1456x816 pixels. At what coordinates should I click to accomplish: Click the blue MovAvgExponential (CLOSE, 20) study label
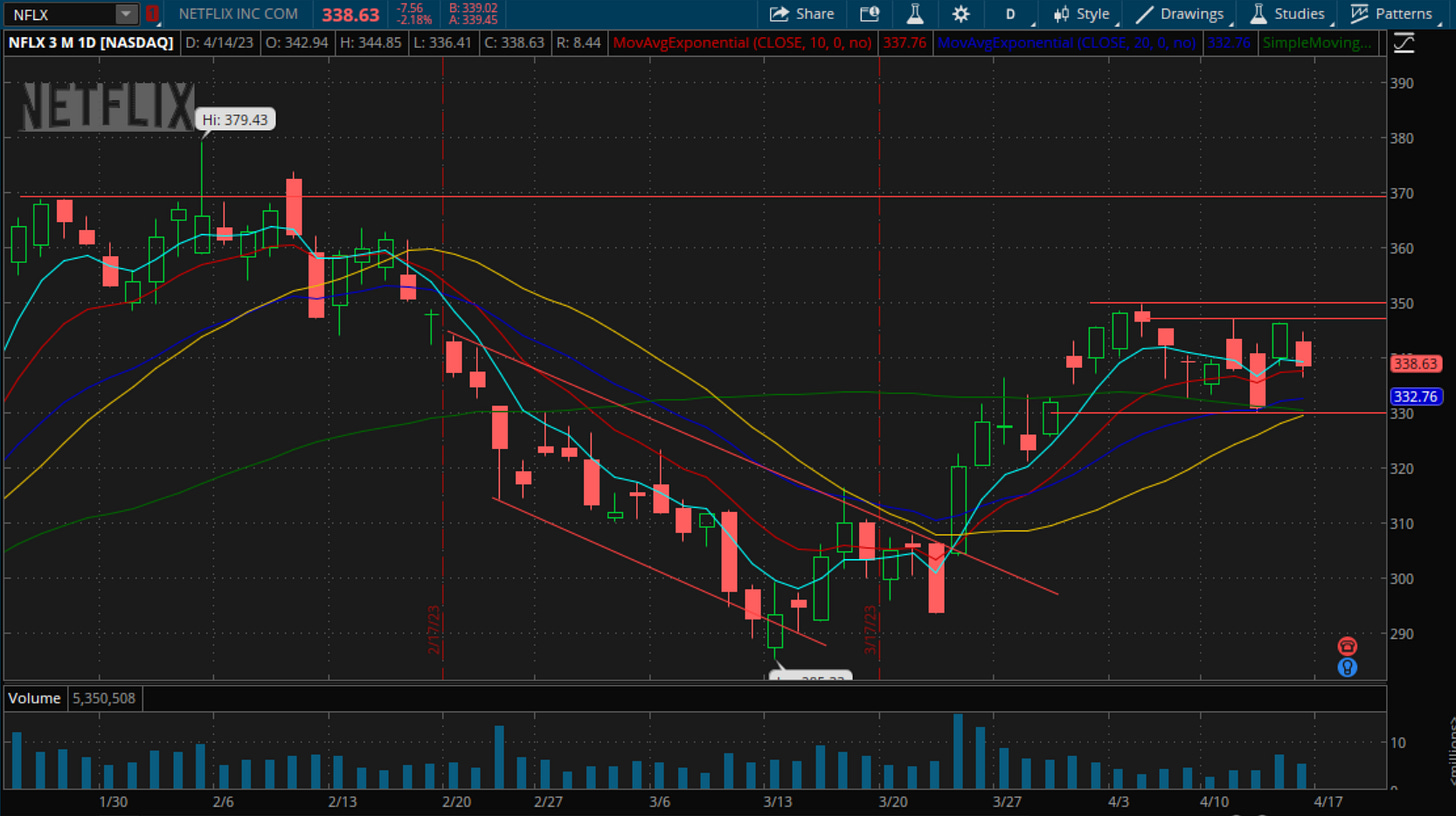click(1068, 43)
